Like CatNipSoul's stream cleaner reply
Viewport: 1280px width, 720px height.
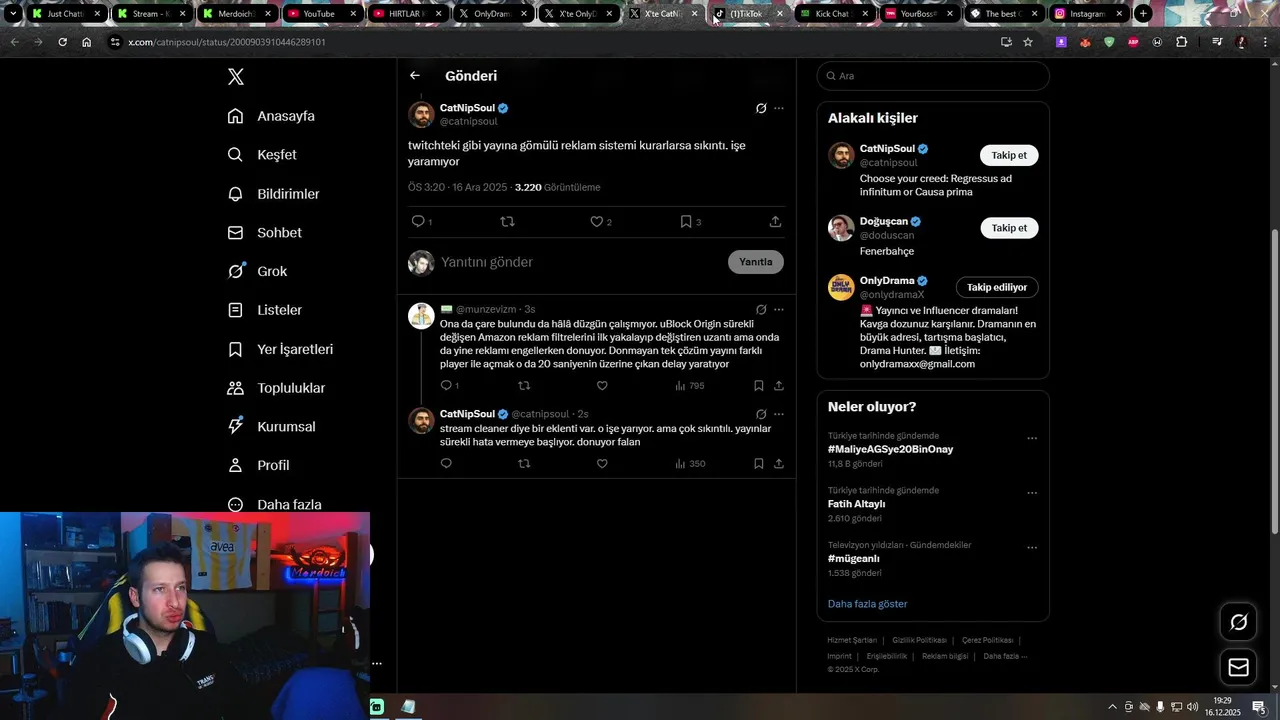pos(602,463)
